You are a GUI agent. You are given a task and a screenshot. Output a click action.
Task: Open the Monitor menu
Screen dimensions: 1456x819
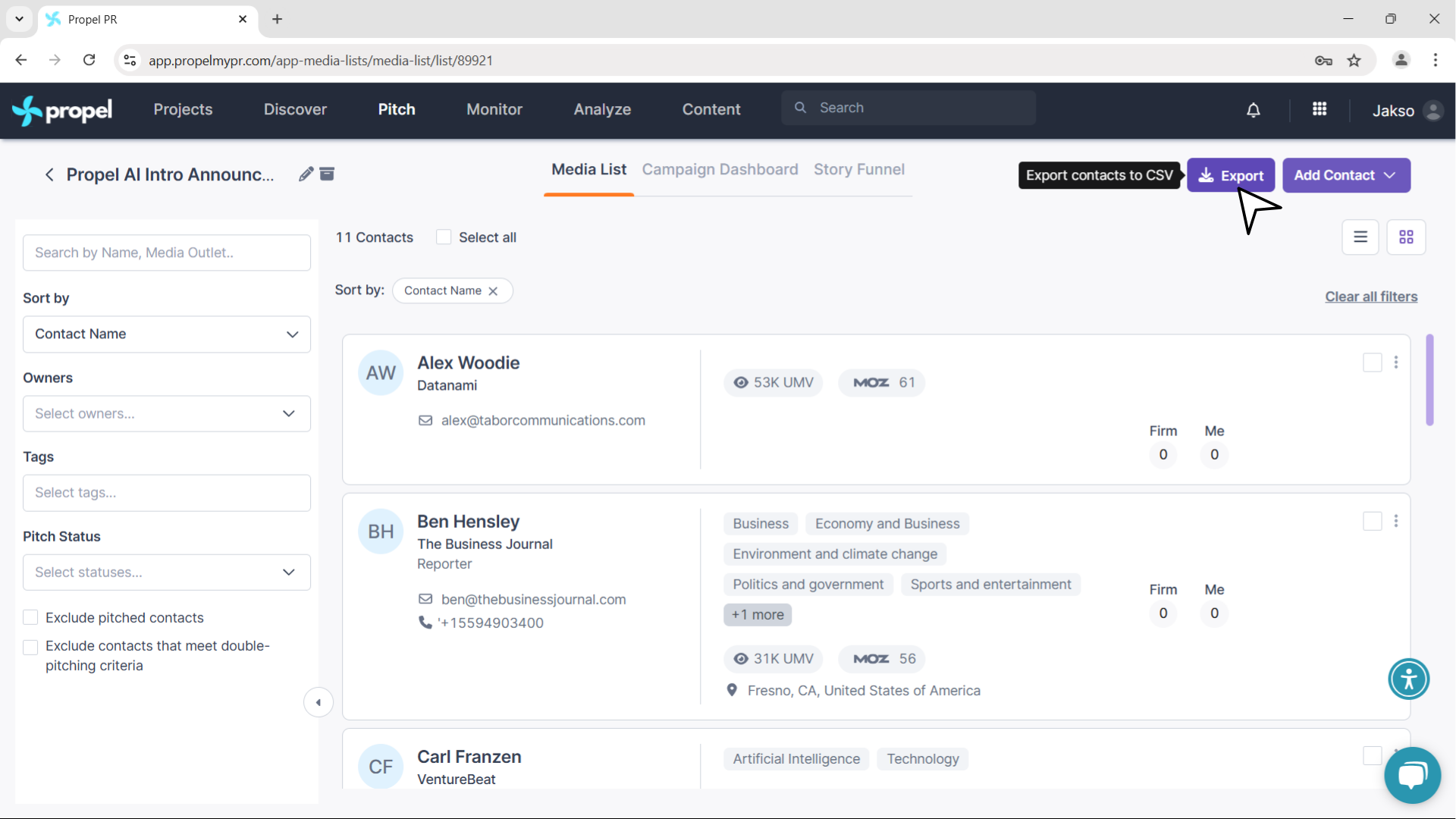coord(494,109)
